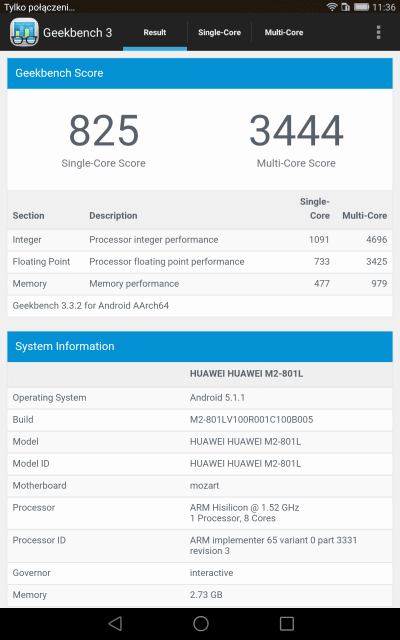This screenshot has width=400, height=640.
Task: Tap the Android back navigation button
Action: point(116,623)
